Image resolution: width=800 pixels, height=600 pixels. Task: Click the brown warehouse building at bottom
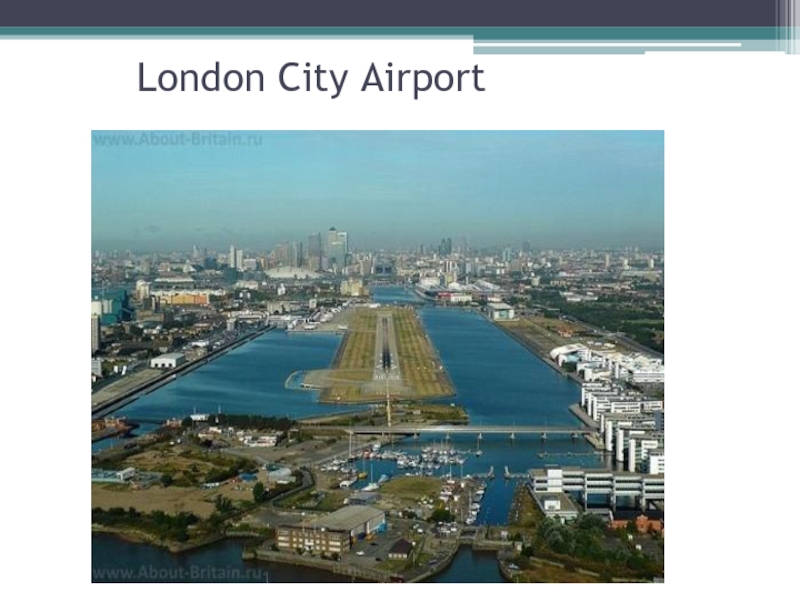click(331, 531)
